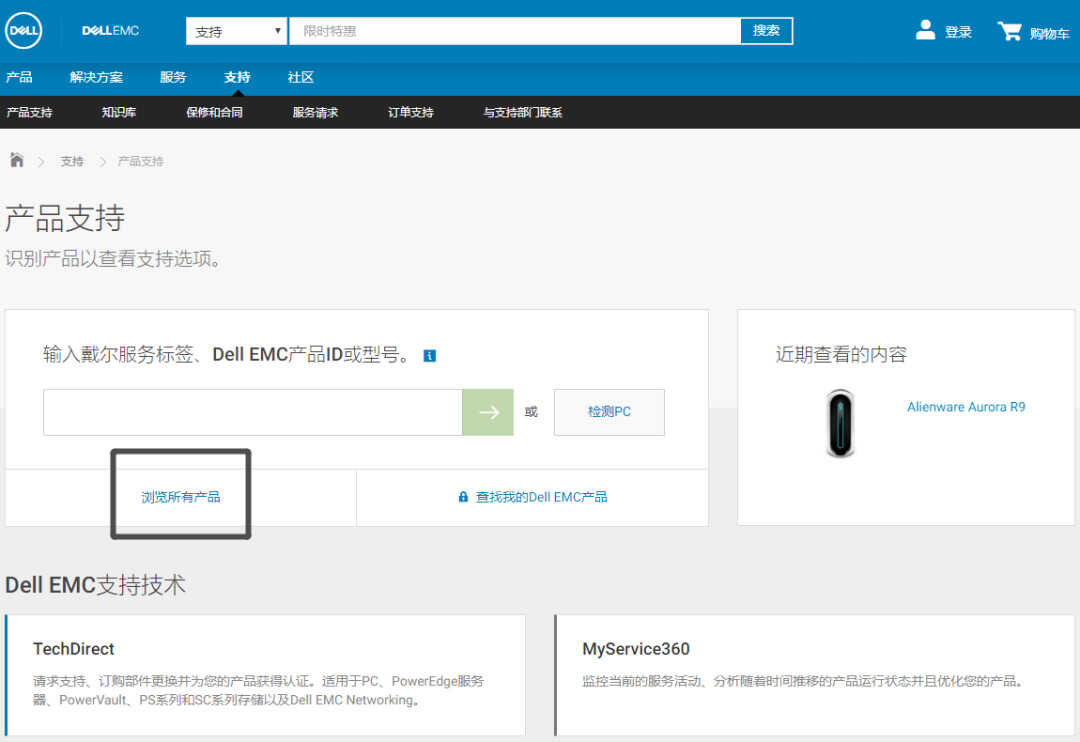Open the 社区 main menu
This screenshot has height=742, width=1080.
[300, 77]
